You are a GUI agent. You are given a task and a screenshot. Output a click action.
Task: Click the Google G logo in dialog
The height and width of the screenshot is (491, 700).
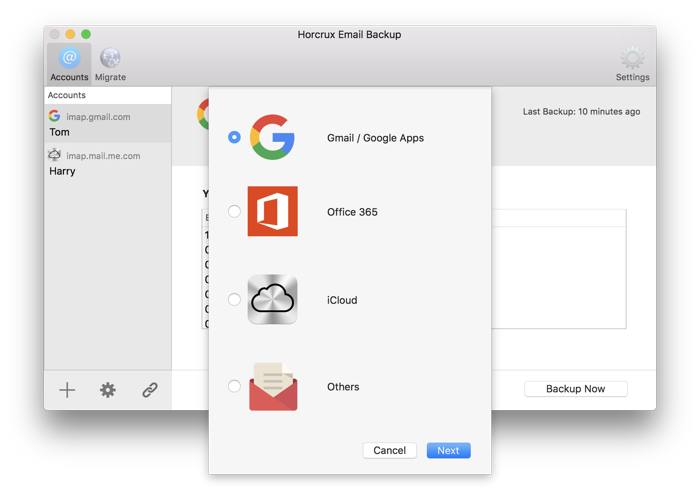[x=272, y=137]
